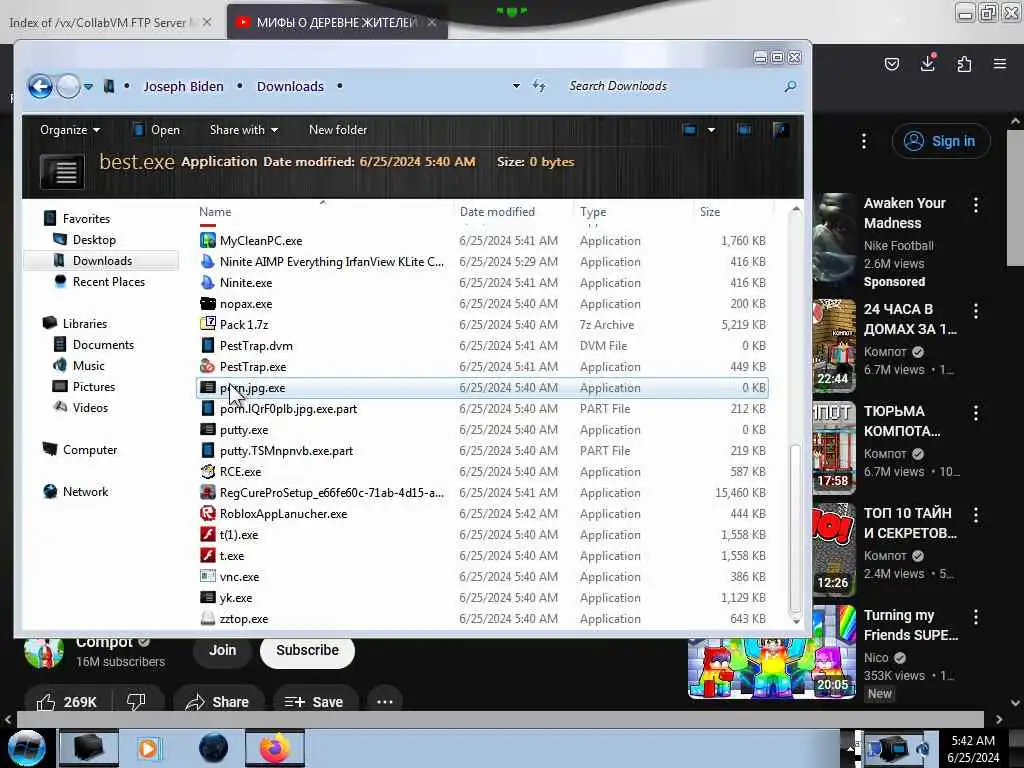Click the Share button under video
The width and height of the screenshot is (1024, 768).
click(x=217, y=702)
